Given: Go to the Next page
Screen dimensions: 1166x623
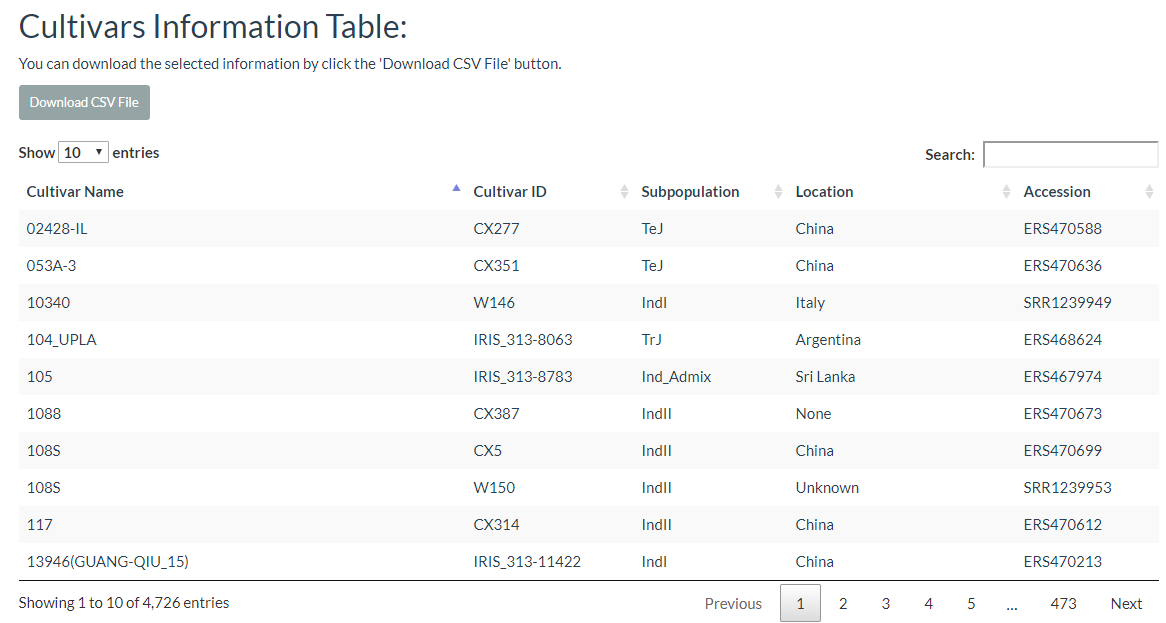Looking at the screenshot, I should tap(1126, 604).
